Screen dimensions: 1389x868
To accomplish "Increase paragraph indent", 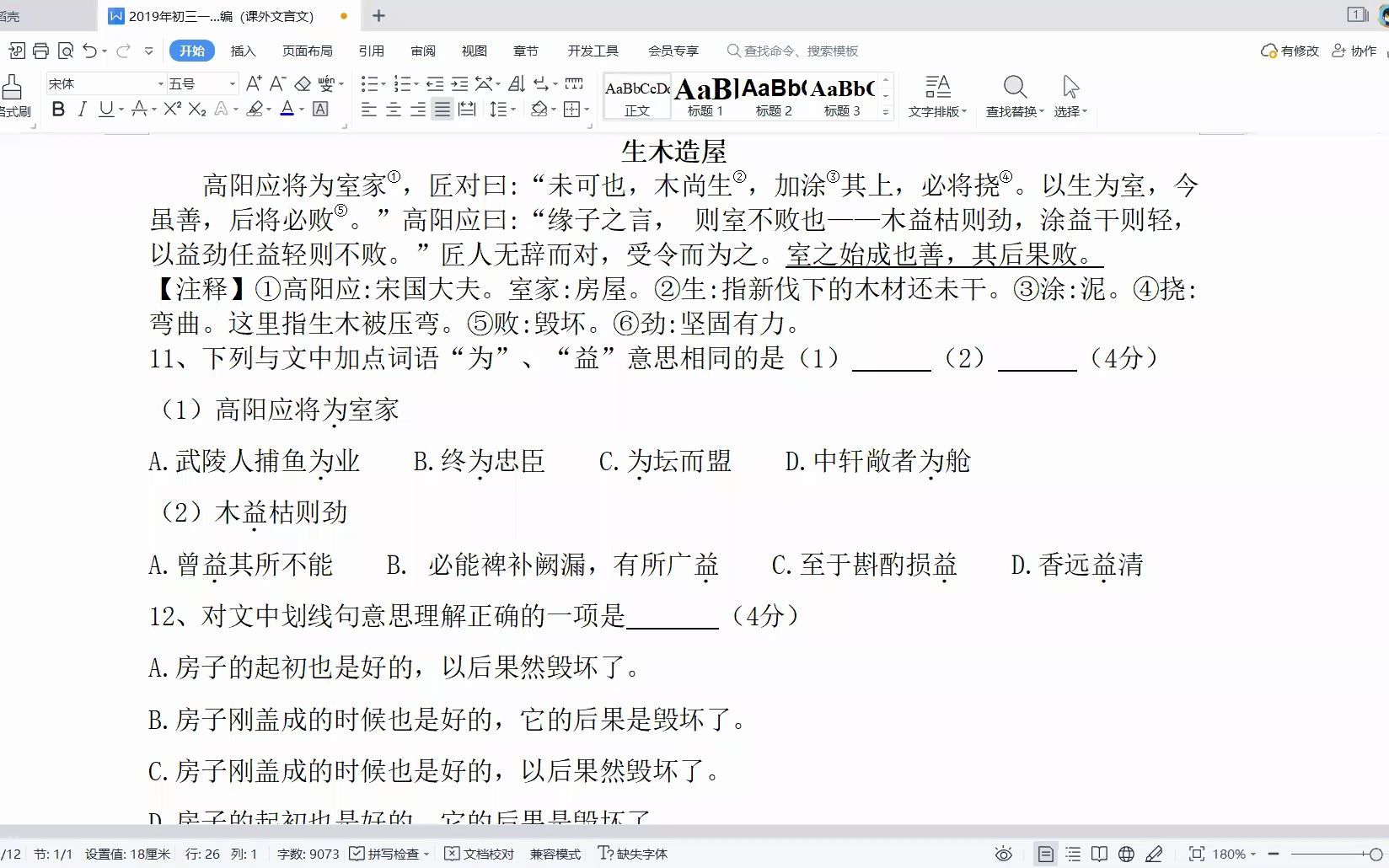I will pos(459,83).
